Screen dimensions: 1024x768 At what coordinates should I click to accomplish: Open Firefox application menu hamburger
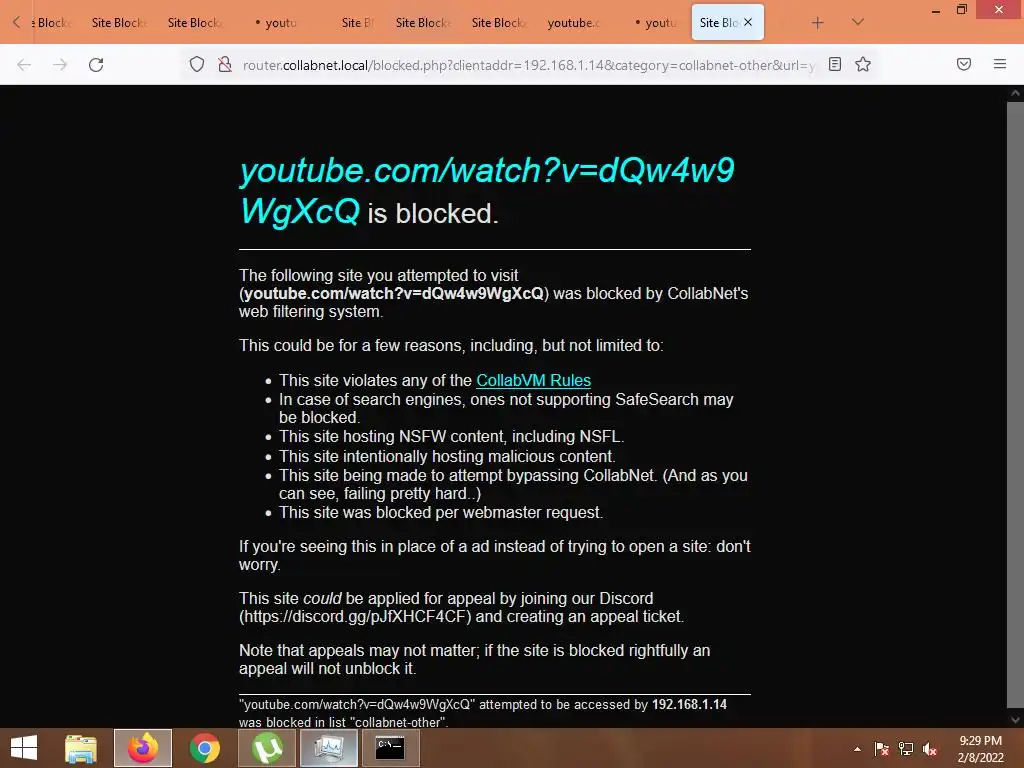999,64
